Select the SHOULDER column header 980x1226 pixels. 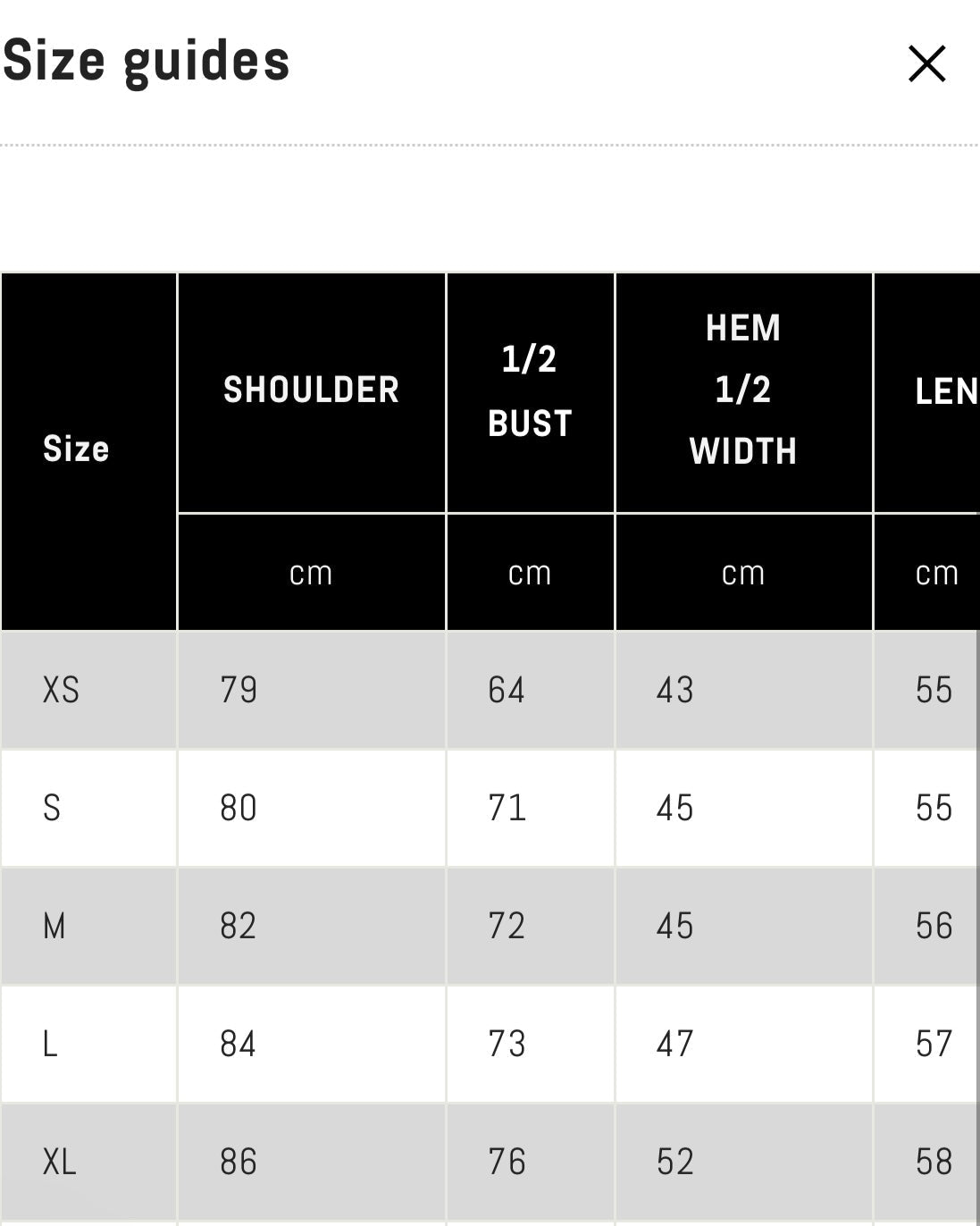pos(311,390)
